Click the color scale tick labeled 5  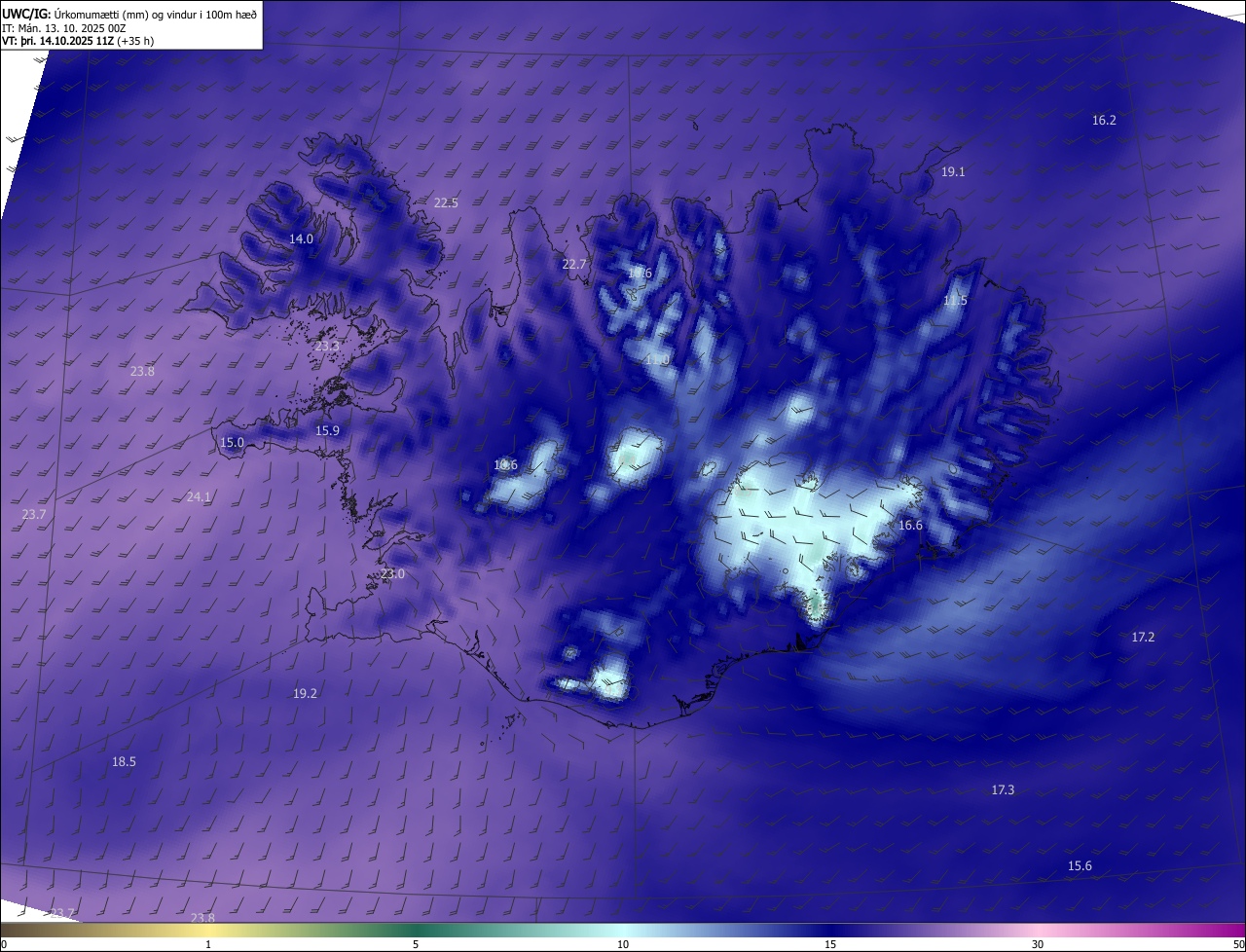click(416, 945)
